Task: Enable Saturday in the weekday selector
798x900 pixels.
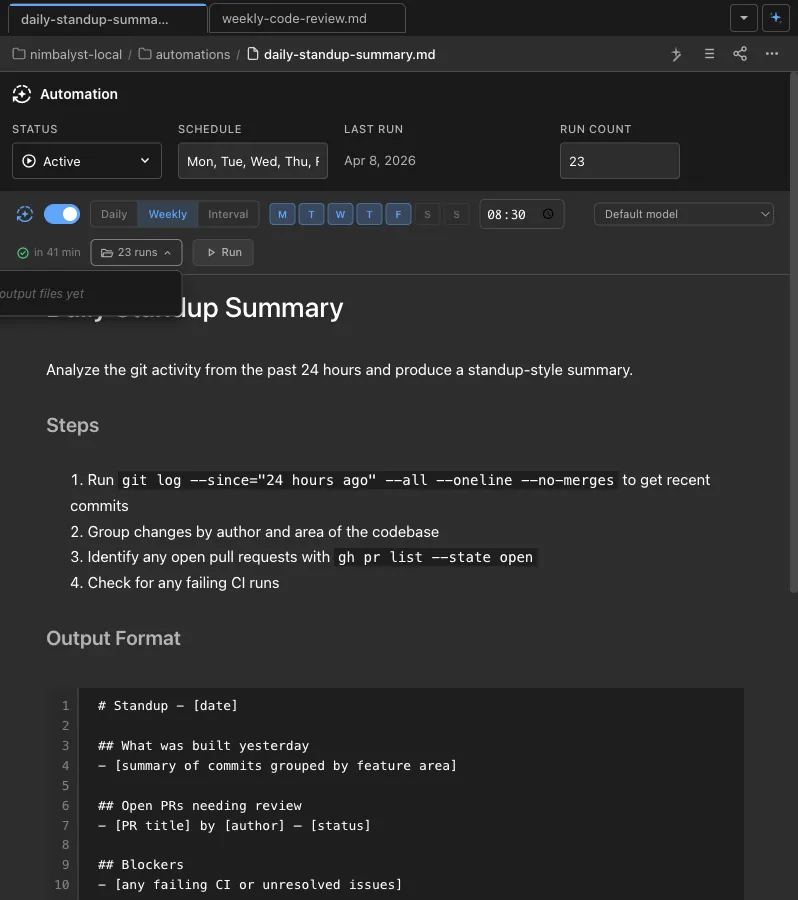Action: [x=429, y=214]
